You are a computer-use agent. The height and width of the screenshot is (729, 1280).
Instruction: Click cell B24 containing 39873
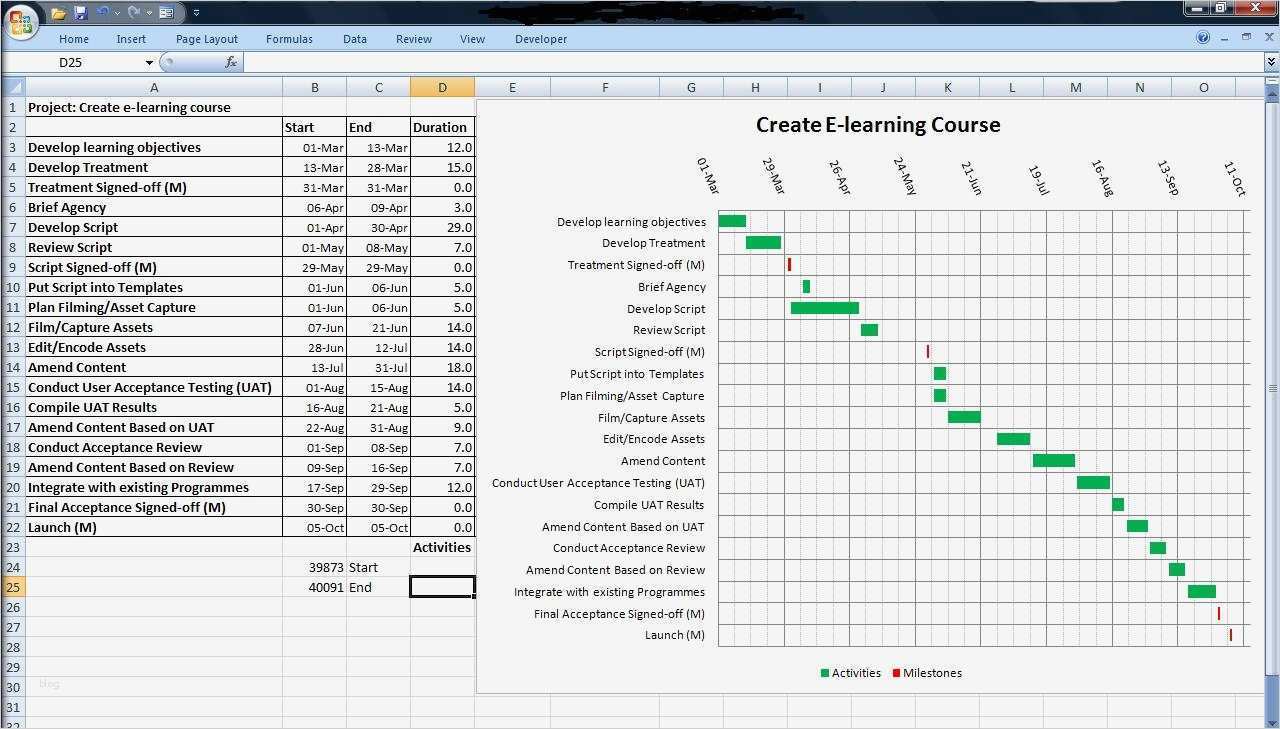click(315, 567)
